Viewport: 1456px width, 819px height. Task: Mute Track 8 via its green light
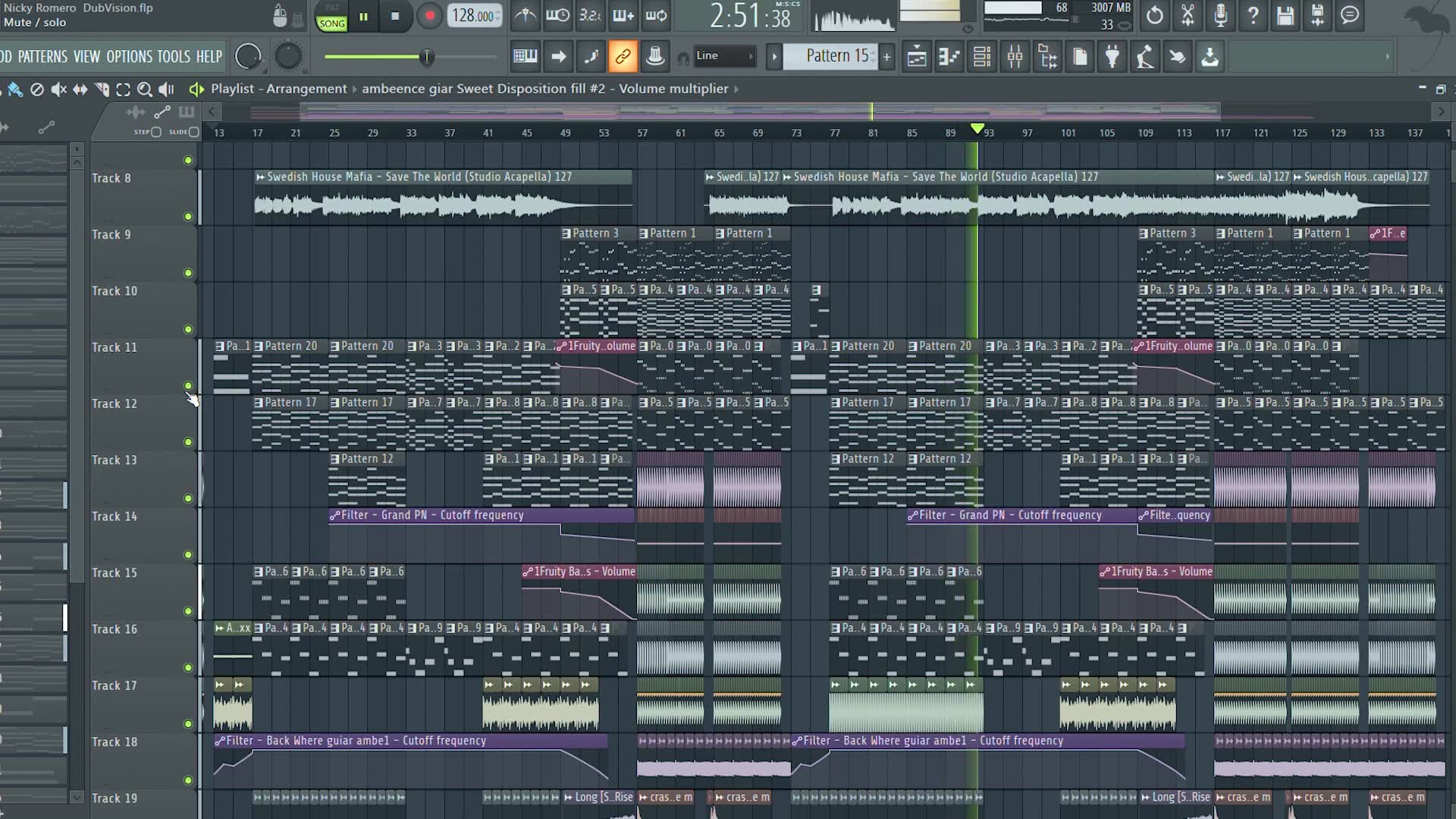click(188, 217)
